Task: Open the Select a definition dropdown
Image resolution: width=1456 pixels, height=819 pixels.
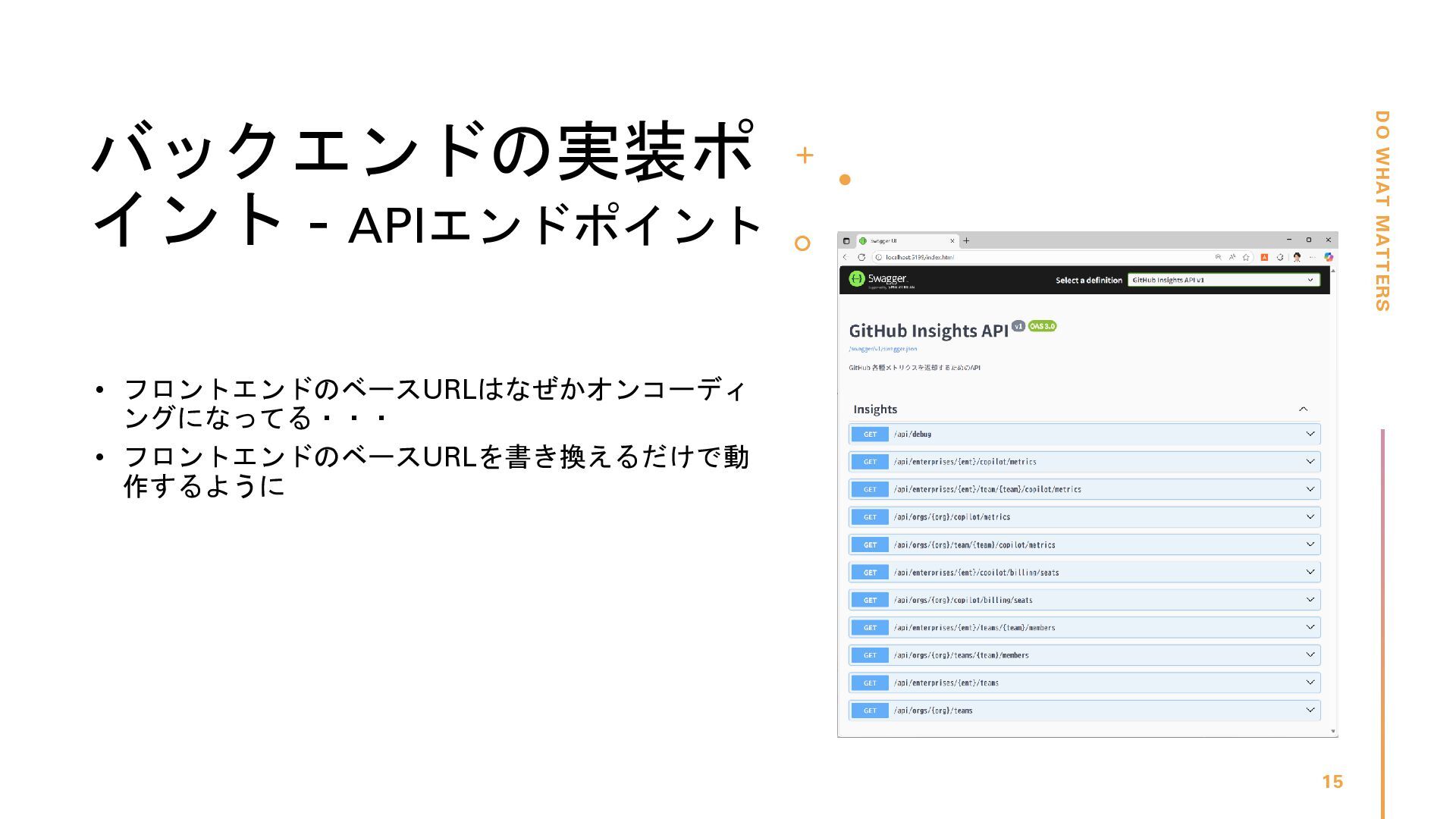Action: click(1222, 280)
